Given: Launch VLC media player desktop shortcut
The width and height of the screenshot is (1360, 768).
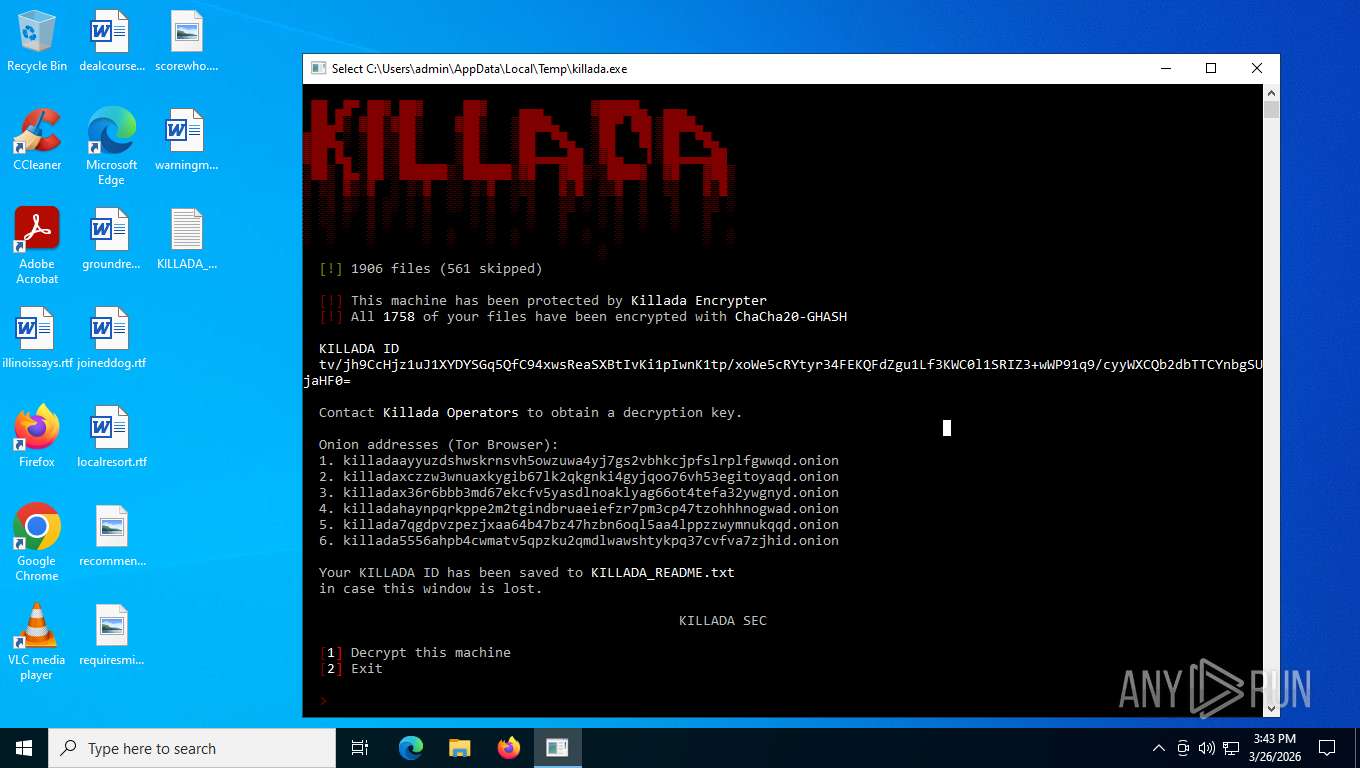Looking at the screenshot, I should (x=37, y=642).
